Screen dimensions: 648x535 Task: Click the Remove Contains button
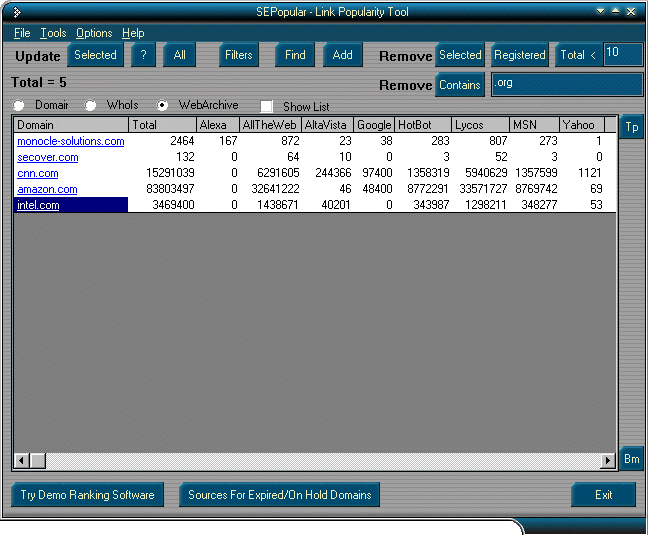[460, 85]
